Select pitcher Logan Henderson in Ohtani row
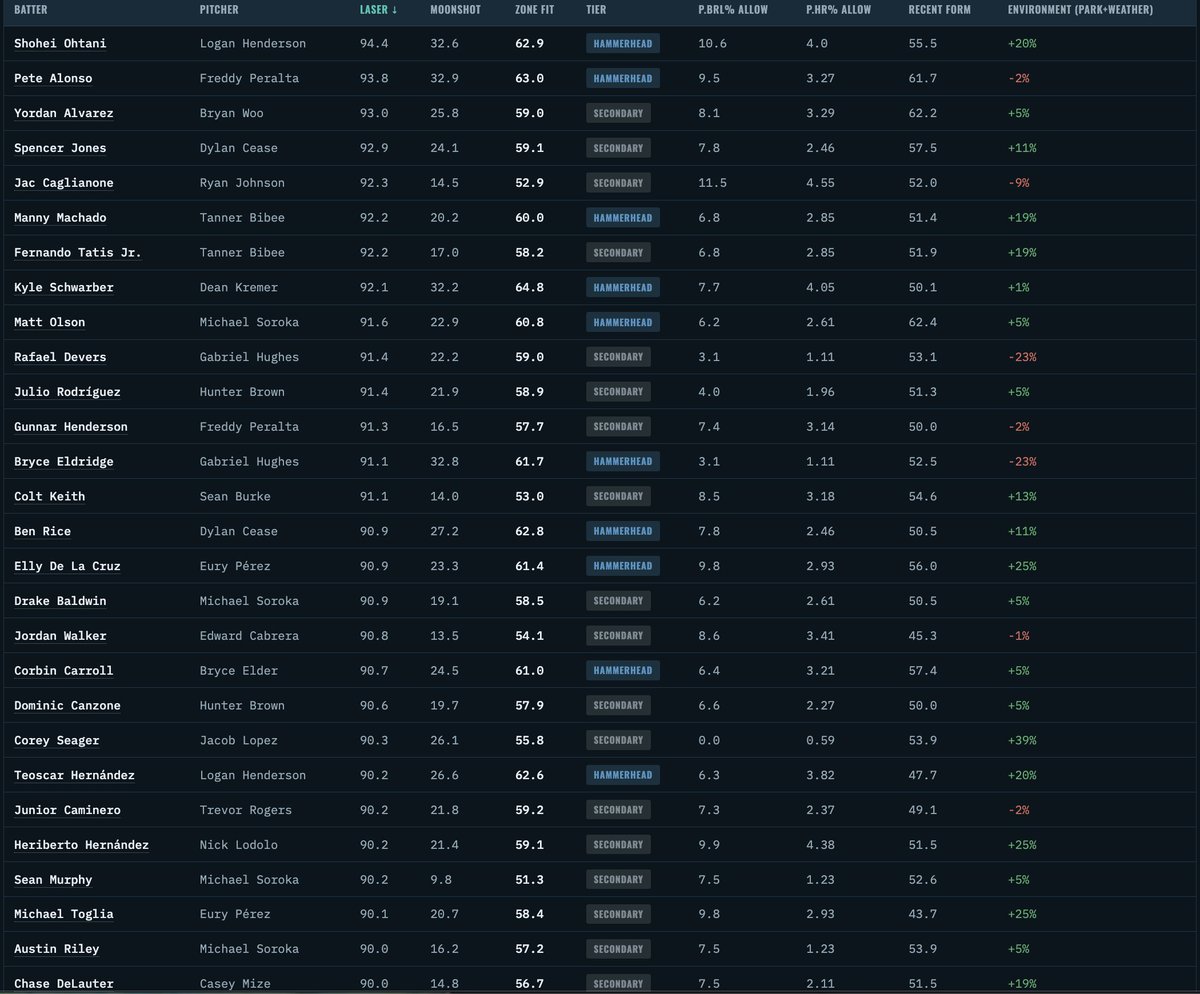This screenshot has width=1200, height=994. (x=253, y=44)
